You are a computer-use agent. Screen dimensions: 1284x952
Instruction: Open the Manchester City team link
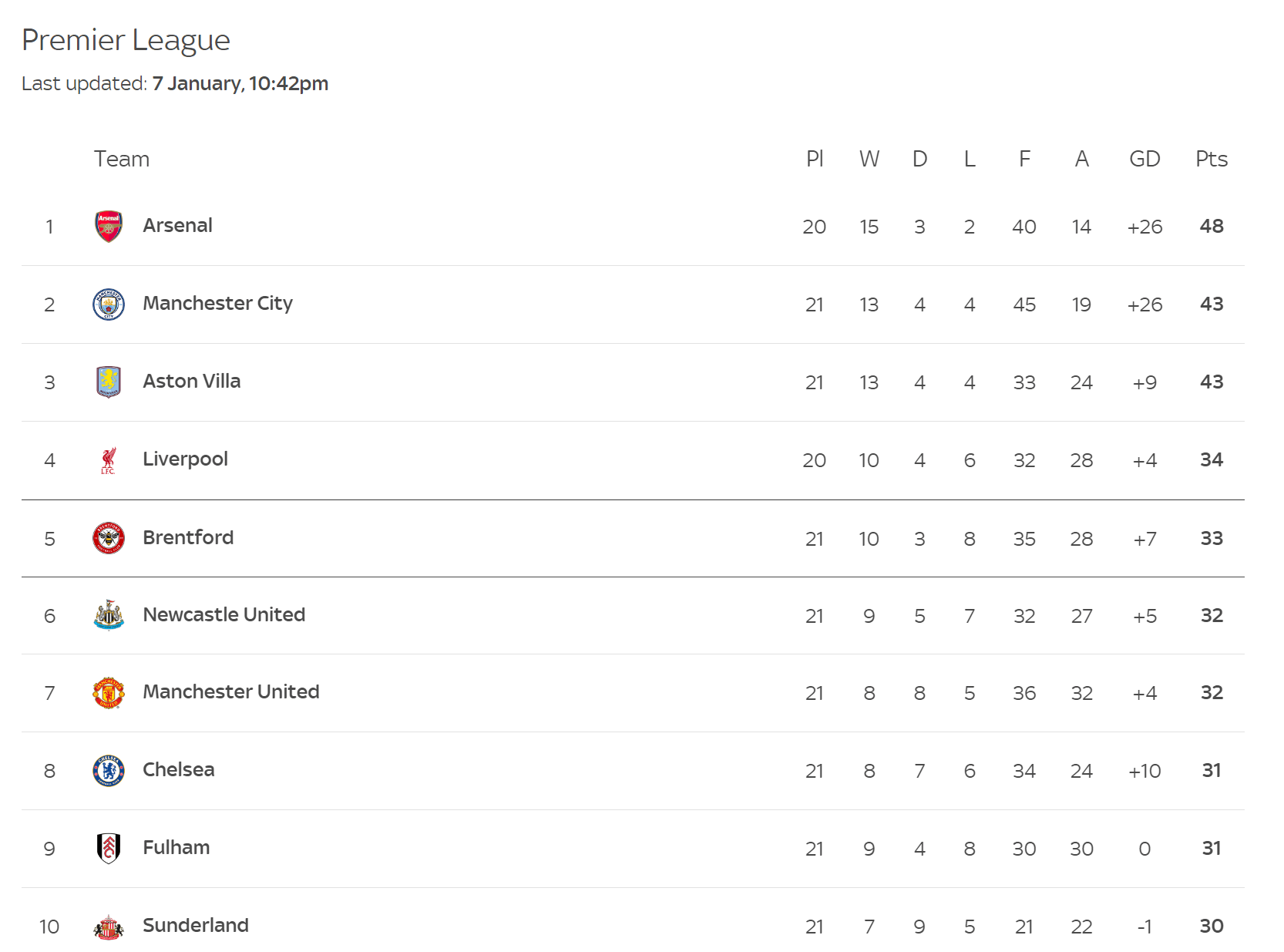tap(217, 304)
